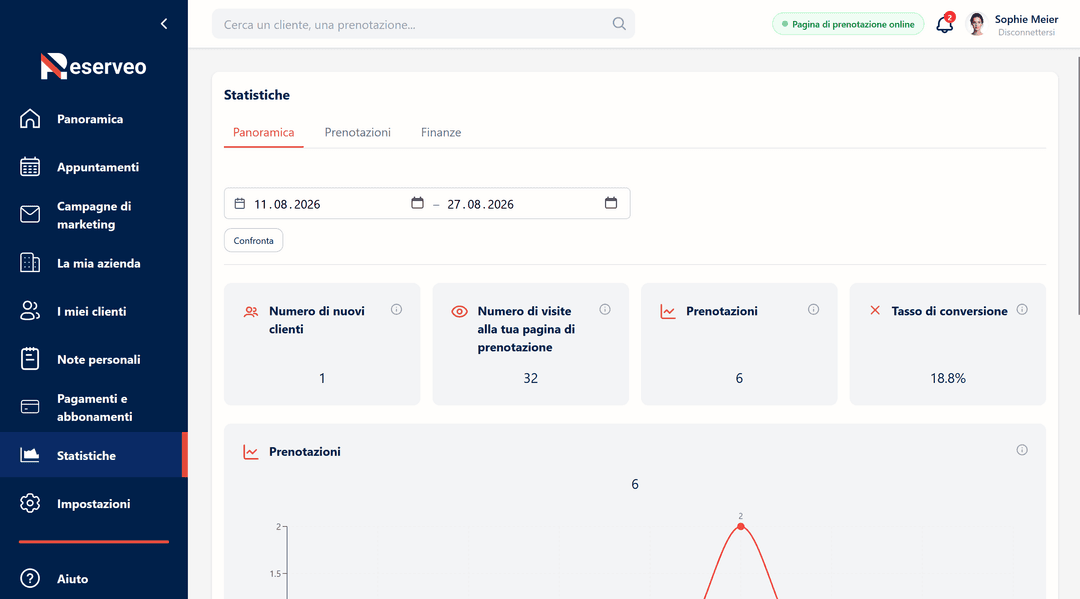Image resolution: width=1080 pixels, height=599 pixels.
Task: Click the Aiuto question mark icon
Action: 30,578
